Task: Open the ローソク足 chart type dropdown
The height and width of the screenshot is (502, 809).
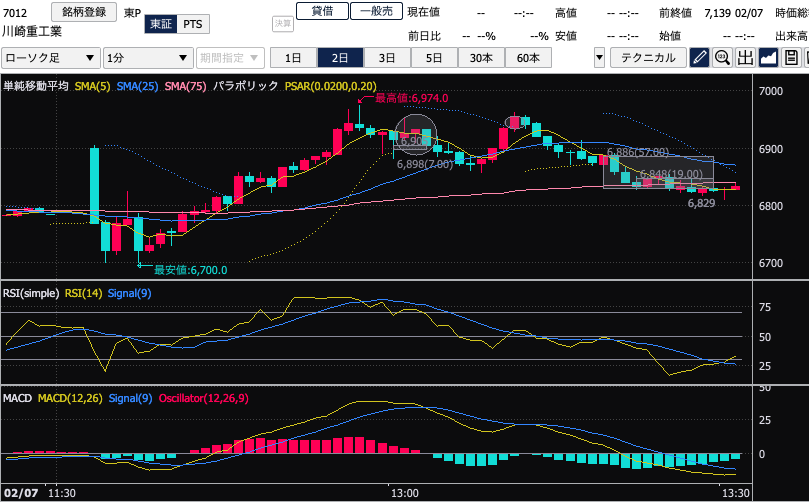Action: (x=51, y=58)
